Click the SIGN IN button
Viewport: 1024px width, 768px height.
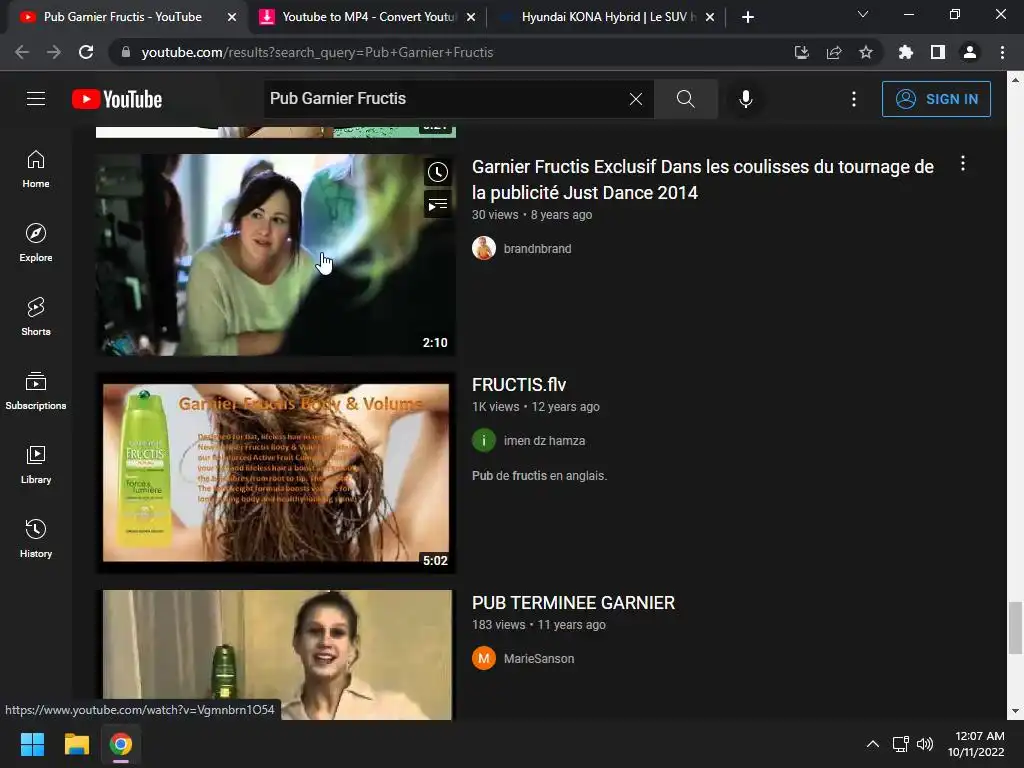coord(936,99)
